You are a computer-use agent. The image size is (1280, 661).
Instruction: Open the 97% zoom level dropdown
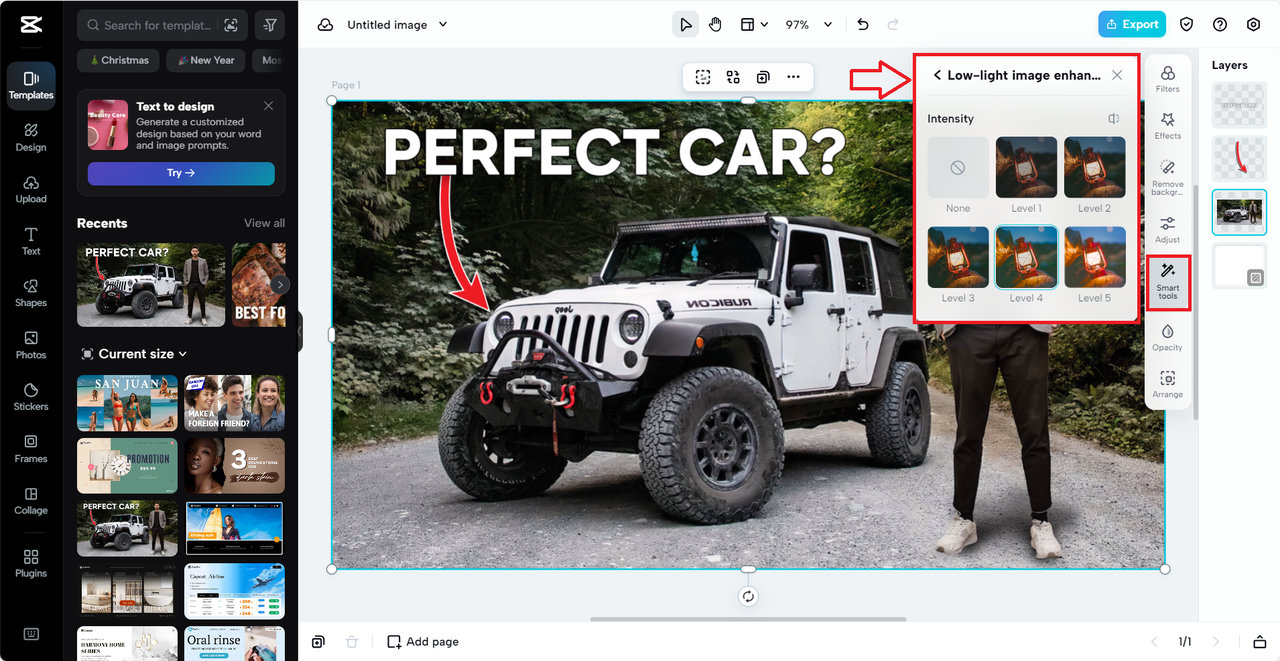pos(808,25)
